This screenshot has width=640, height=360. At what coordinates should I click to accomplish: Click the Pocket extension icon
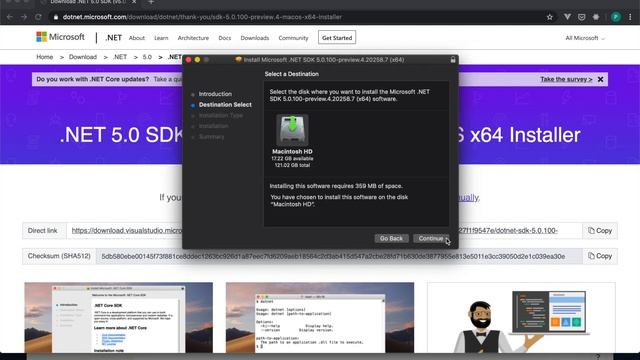tap(582, 17)
